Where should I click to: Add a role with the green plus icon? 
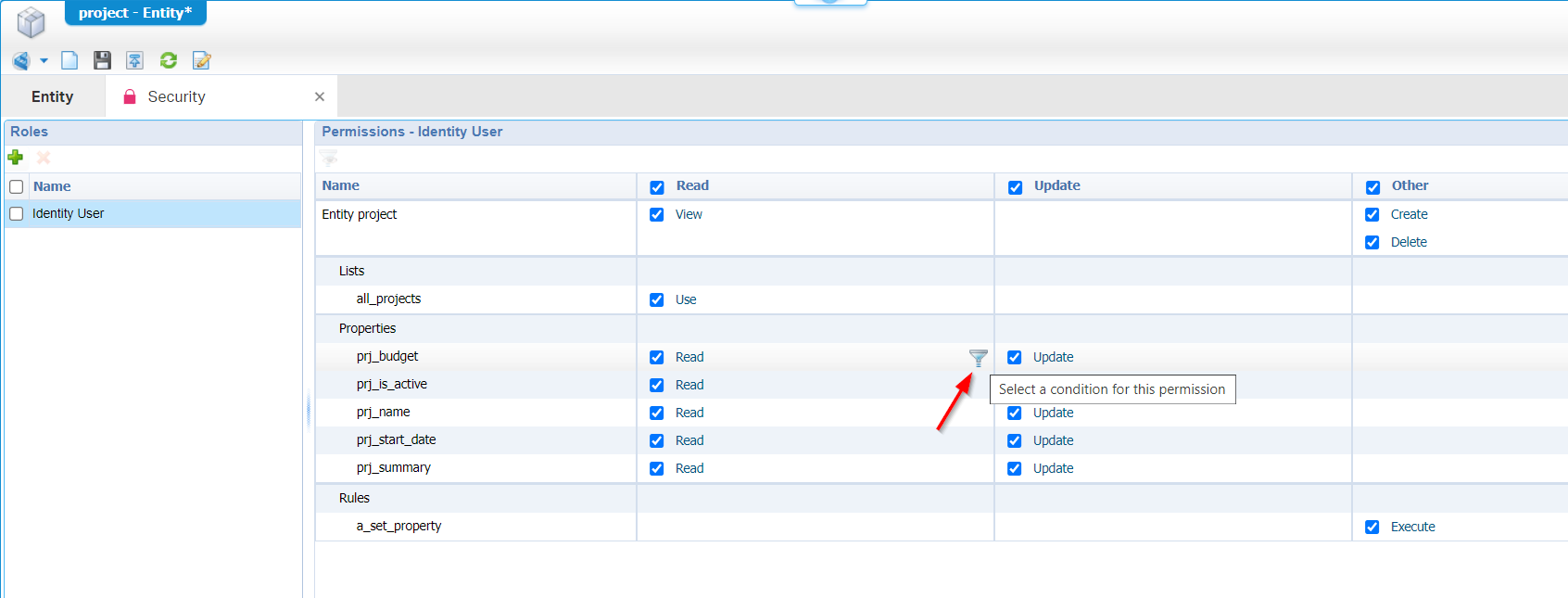[x=16, y=158]
